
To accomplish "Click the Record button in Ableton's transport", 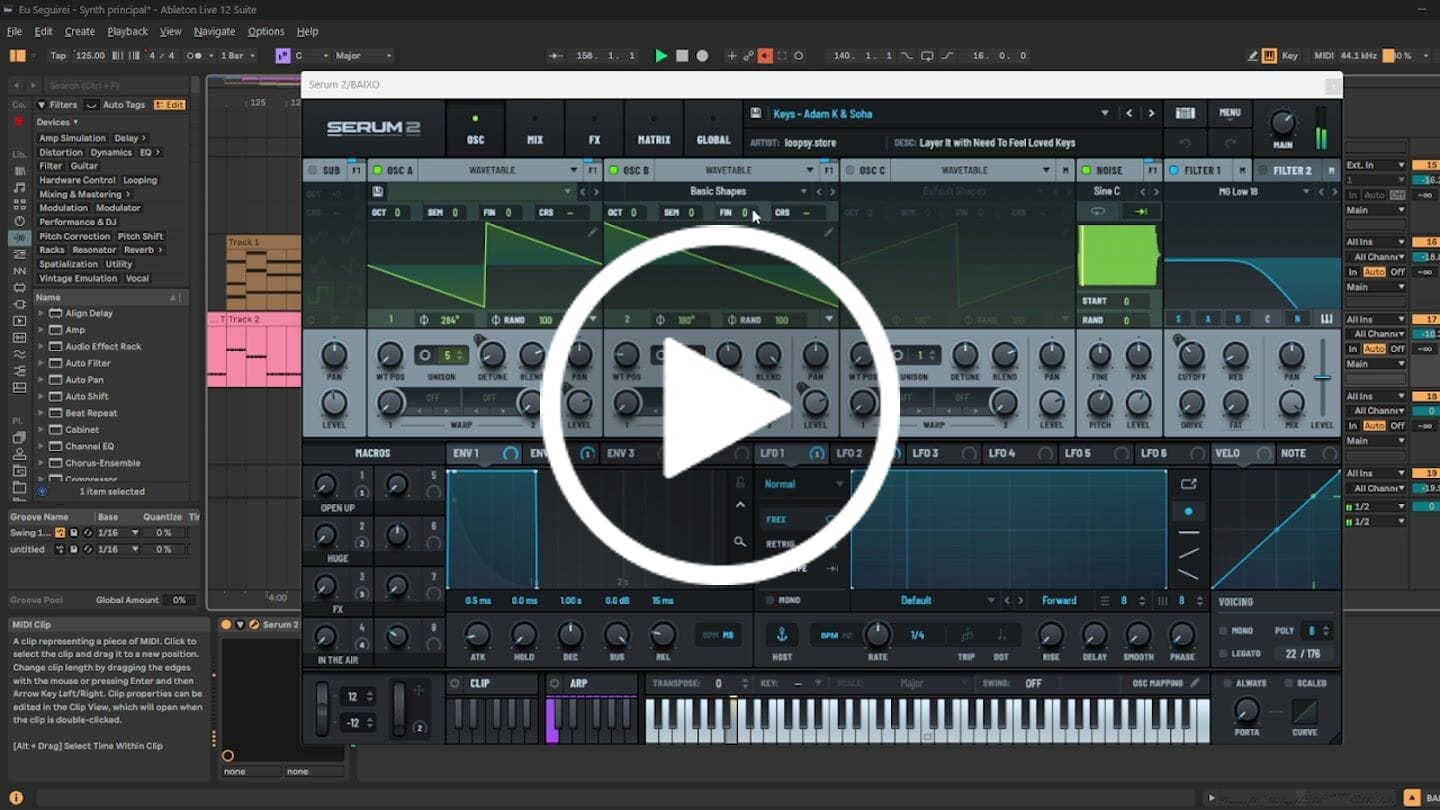I will (702, 56).
